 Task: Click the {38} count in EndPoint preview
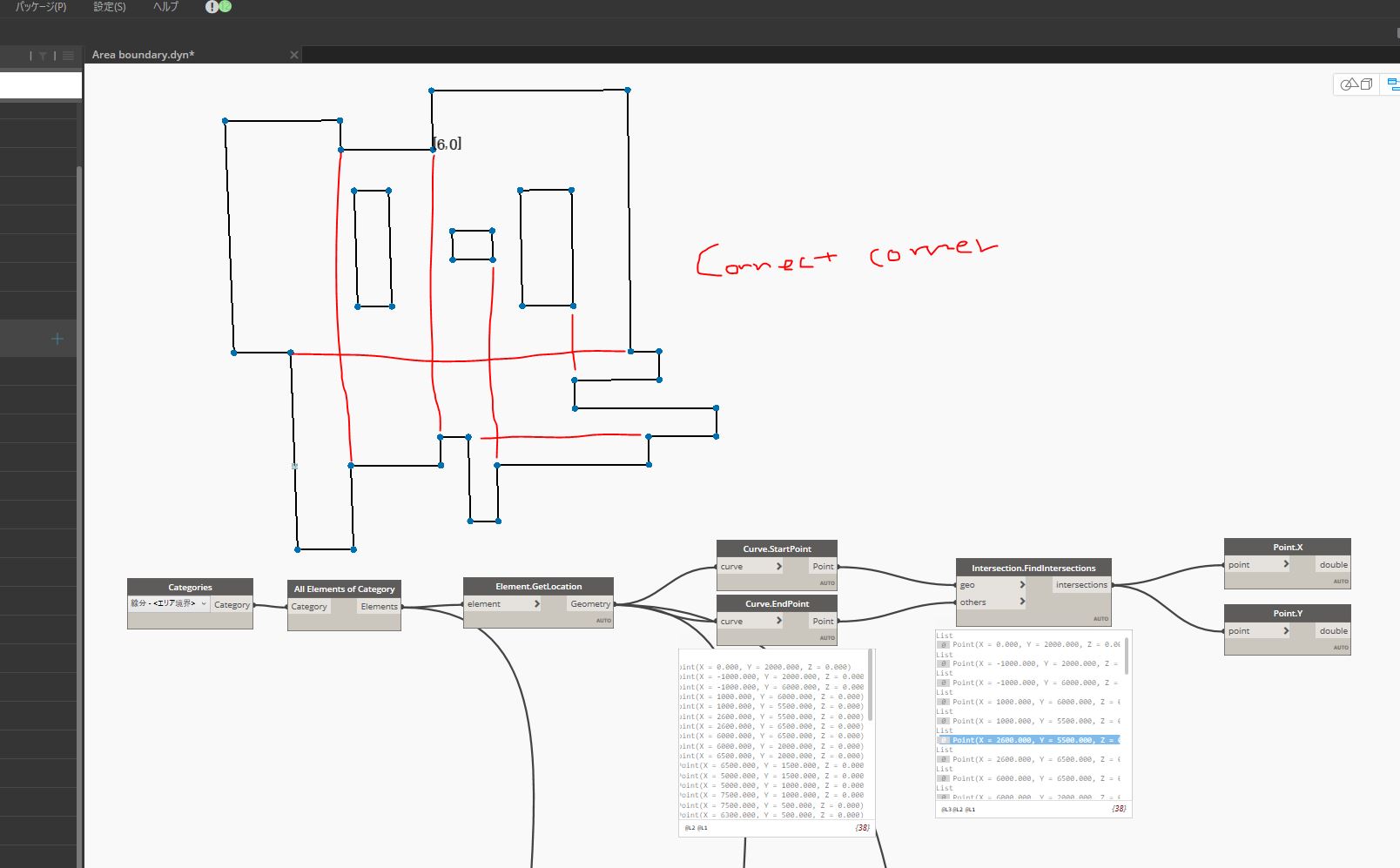point(862,828)
